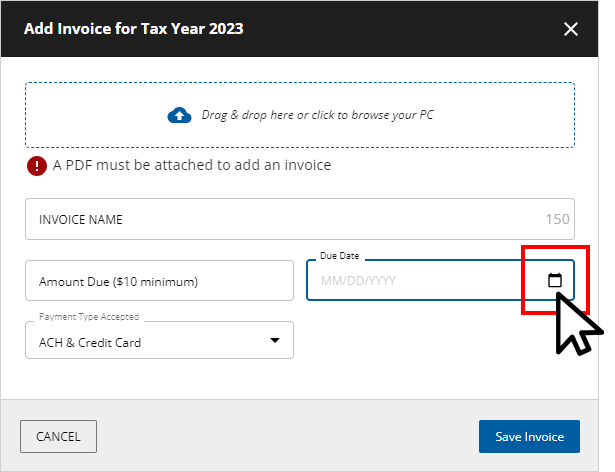This screenshot has height=472, width=615.
Task: Close the Add Invoice dialog
Action: point(571,29)
